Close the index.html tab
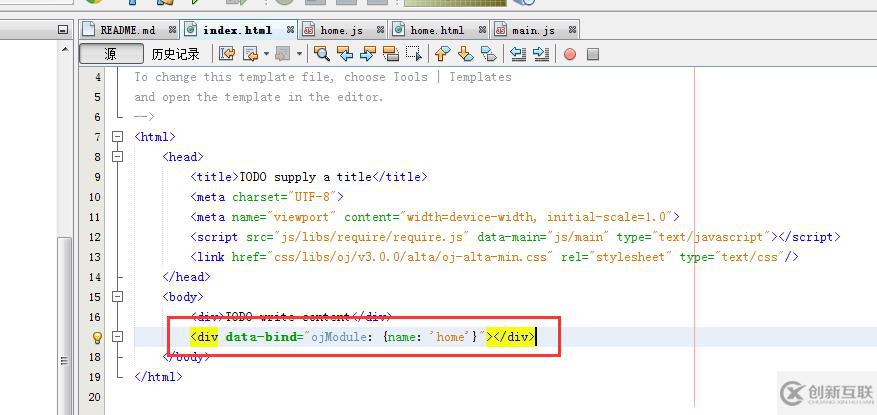877x415 pixels. coord(290,30)
